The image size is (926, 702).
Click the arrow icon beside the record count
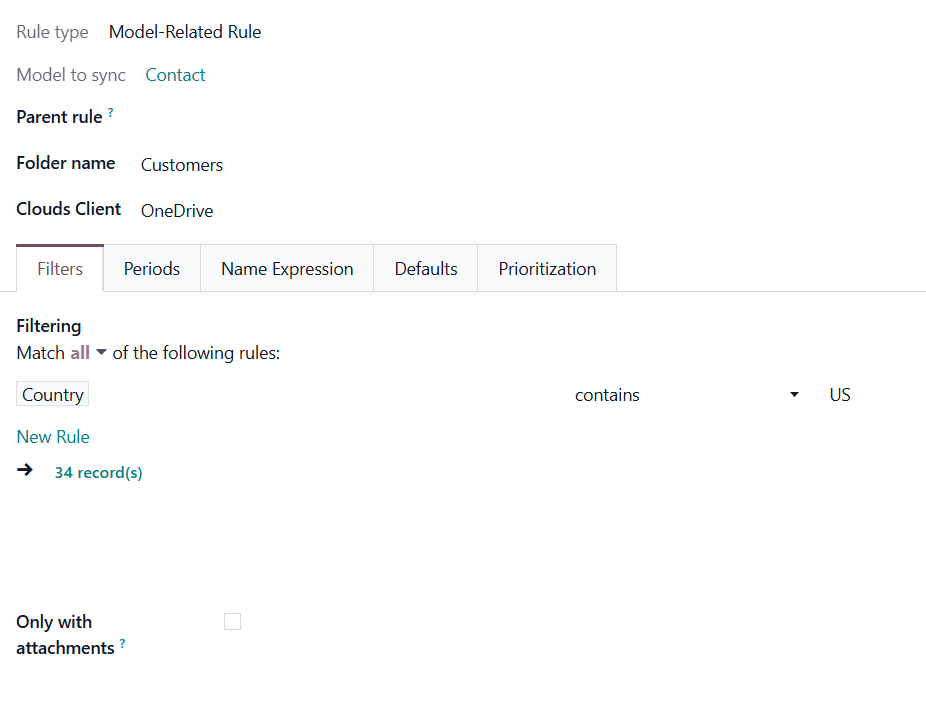pos(25,470)
